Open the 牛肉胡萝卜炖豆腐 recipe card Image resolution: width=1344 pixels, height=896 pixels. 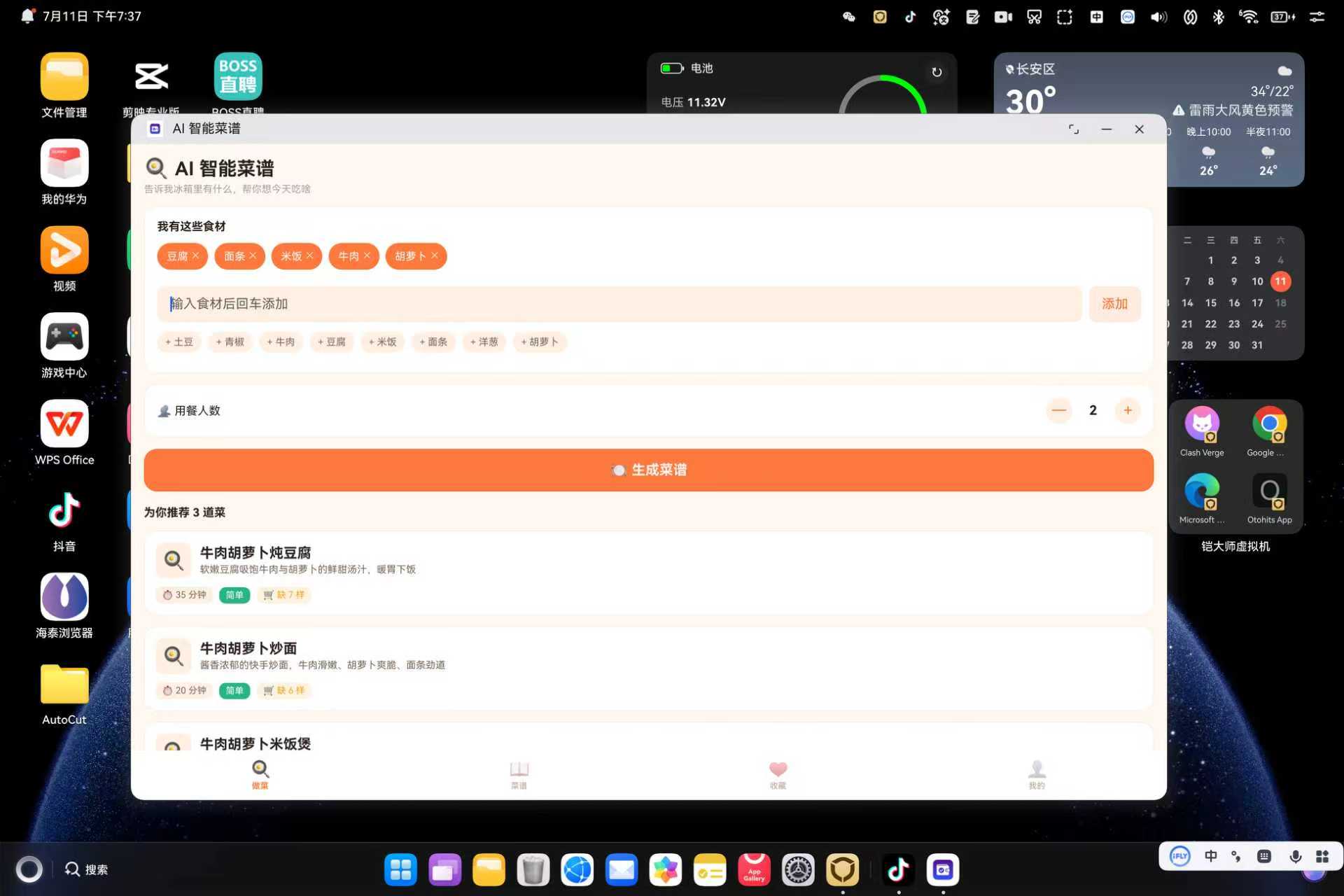pyautogui.click(x=648, y=573)
